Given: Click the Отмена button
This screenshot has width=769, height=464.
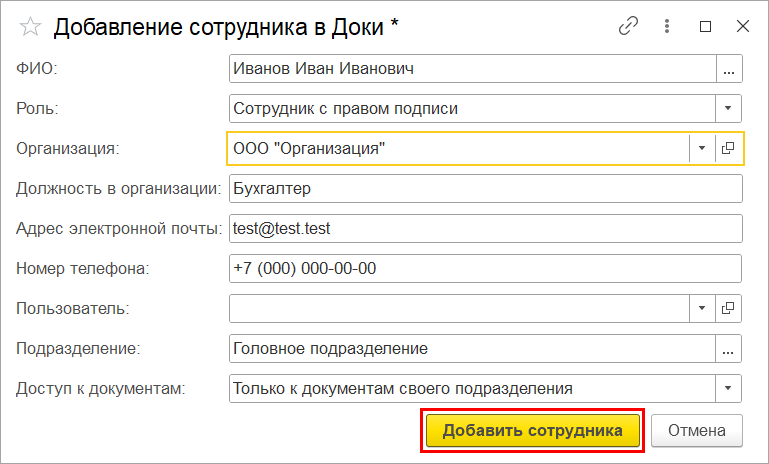Looking at the screenshot, I should (x=697, y=431).
